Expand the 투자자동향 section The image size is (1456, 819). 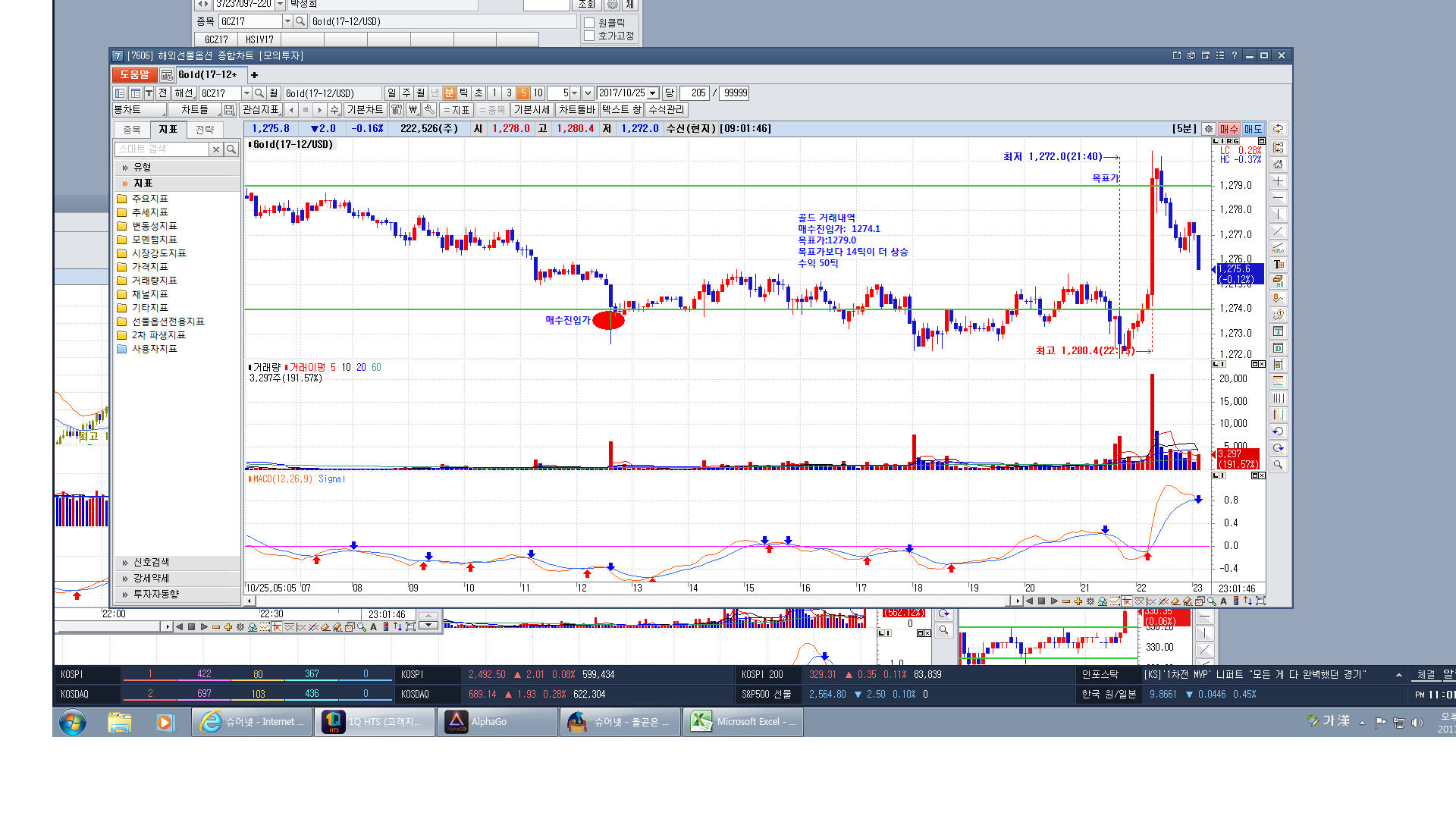pos(177,595)
